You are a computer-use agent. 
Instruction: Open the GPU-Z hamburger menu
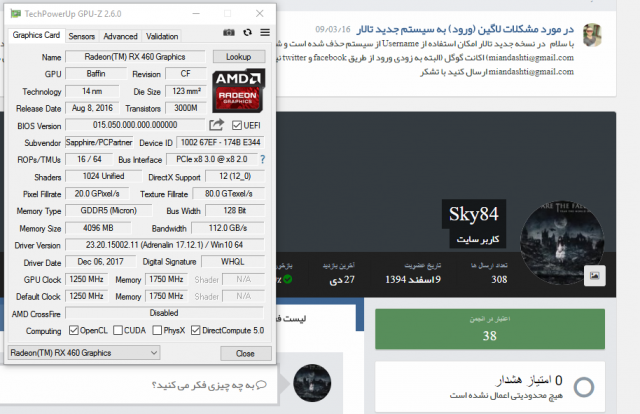(x=264, y=36)
